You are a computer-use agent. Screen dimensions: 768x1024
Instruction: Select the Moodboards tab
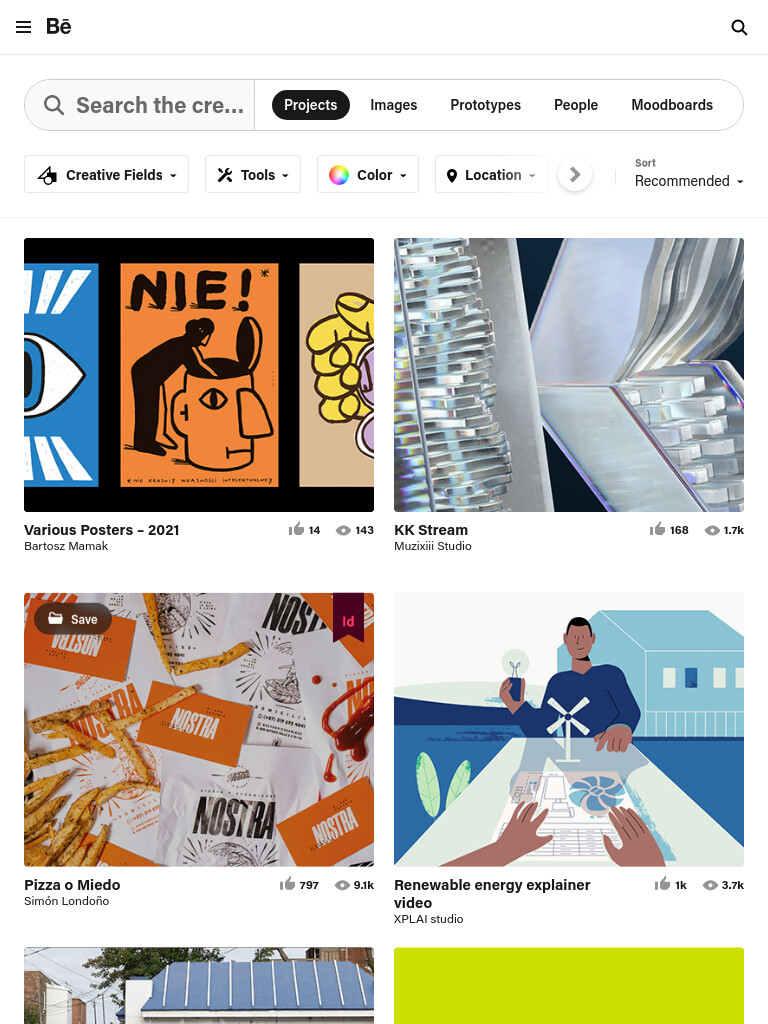point(671,104)
